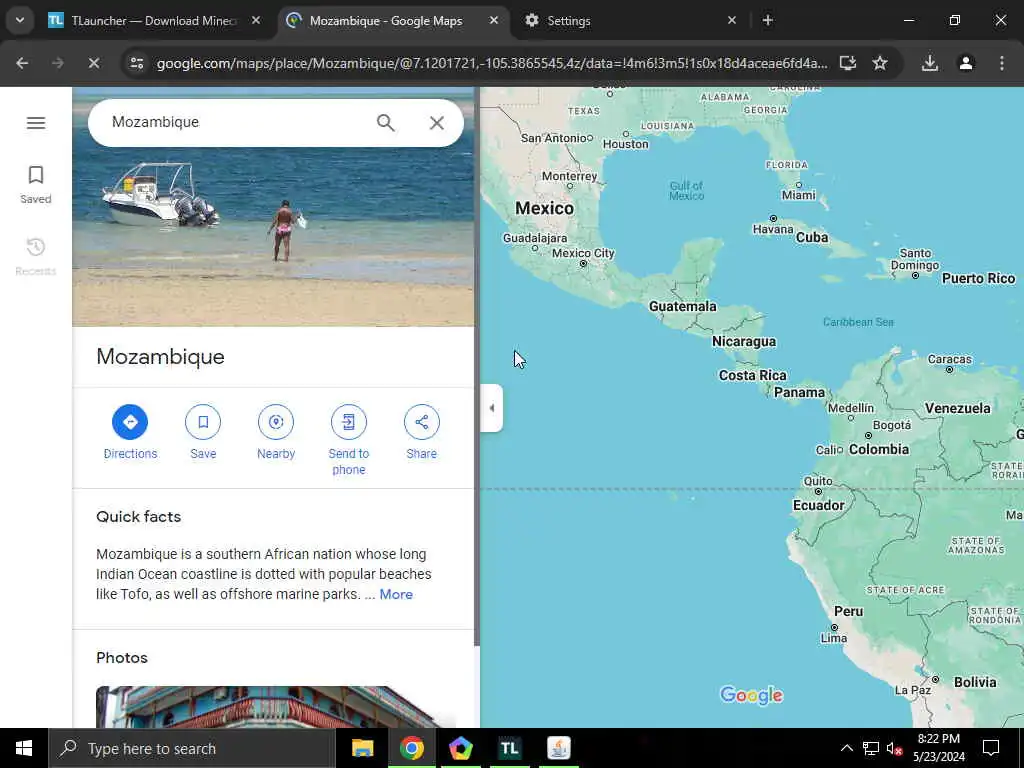Image resolution: width=1024 pixels, height=768 pixels.
Task: Save Mozambique to a list
Action: 203,432
